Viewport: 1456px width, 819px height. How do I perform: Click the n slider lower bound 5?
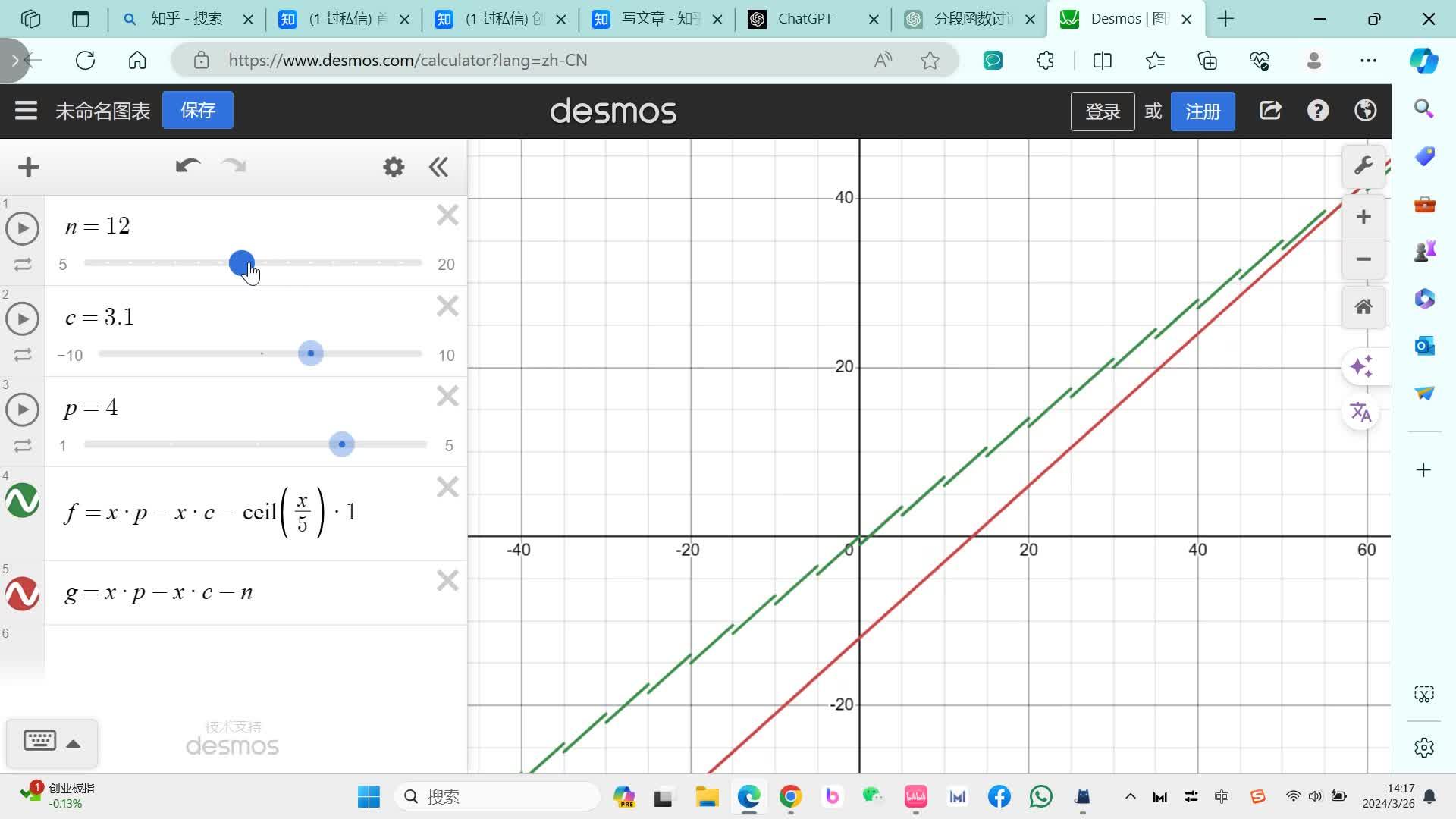(x=63, y=265)
